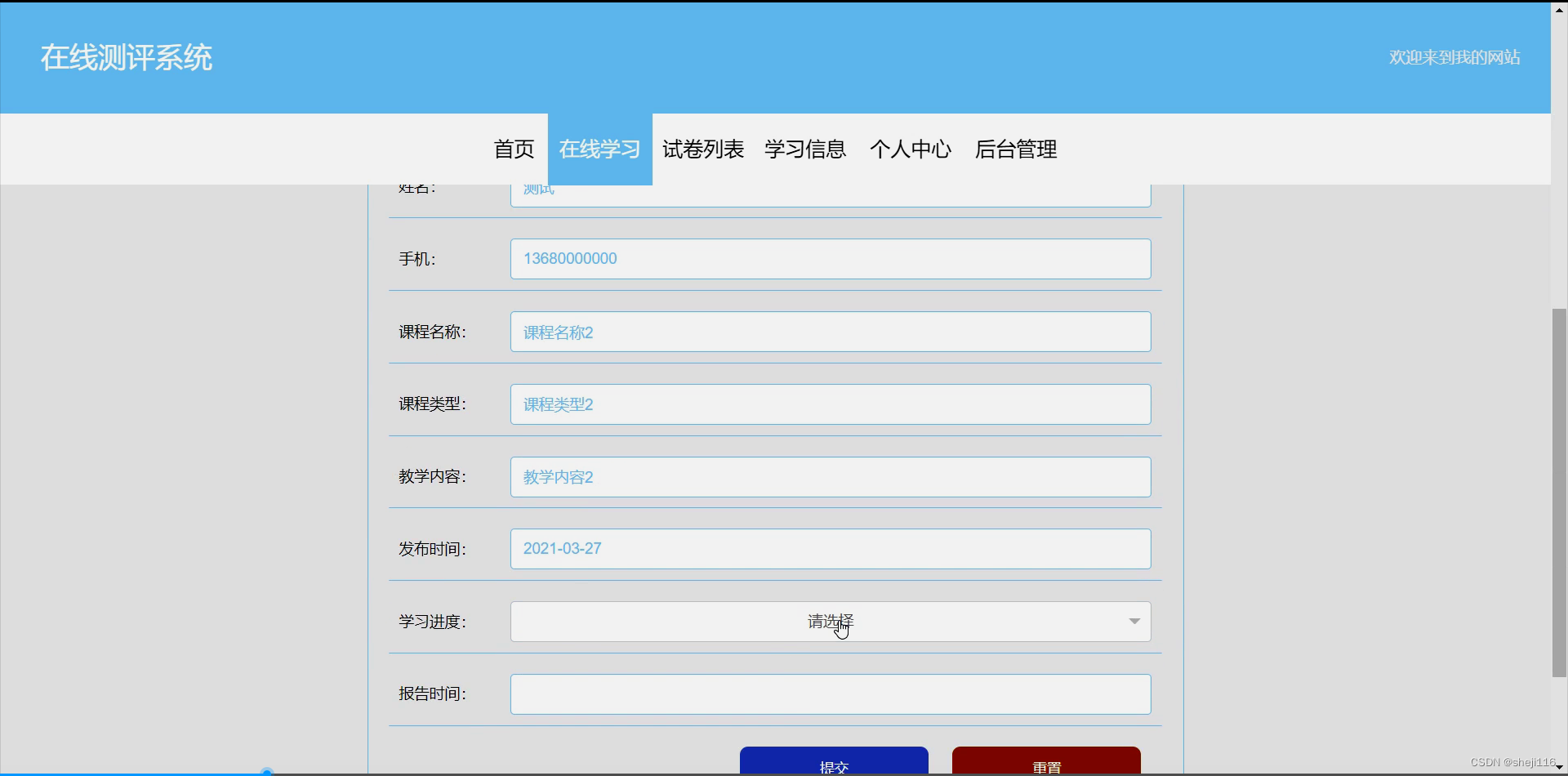1568x776 pixels.
Task: Click the scrollbar down arrow
Action: click(x=1558, y=766)
